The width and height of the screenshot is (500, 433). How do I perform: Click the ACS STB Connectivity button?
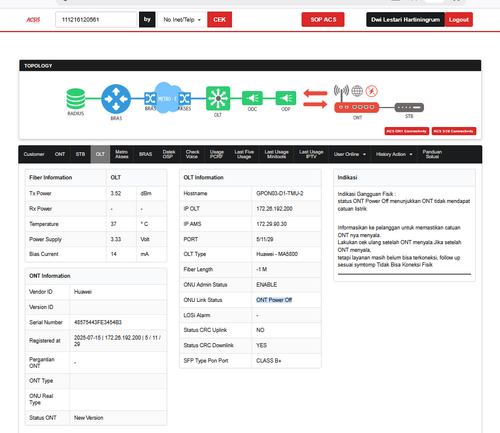click(x=454, y=131)
